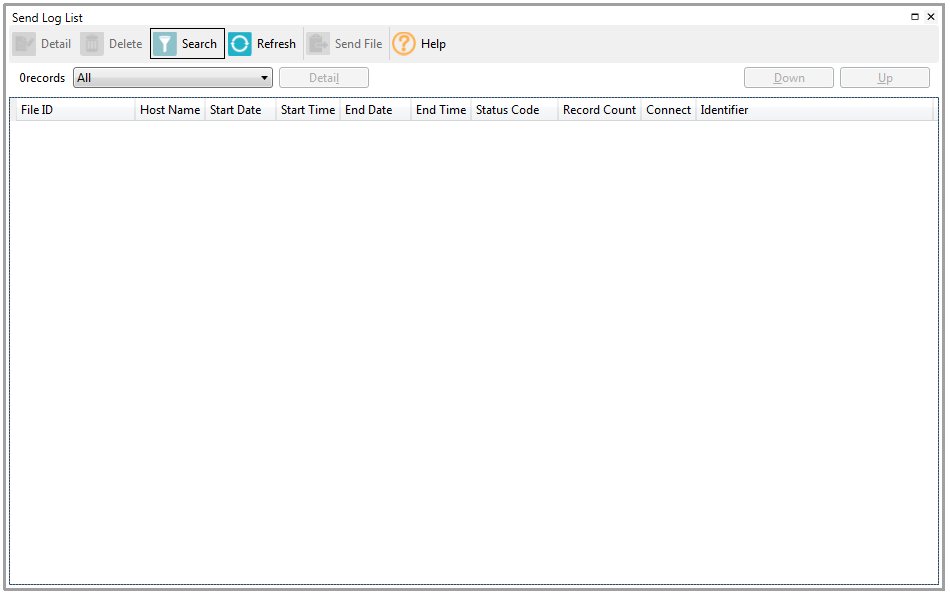Click the Start Time column header

[308, 110]
